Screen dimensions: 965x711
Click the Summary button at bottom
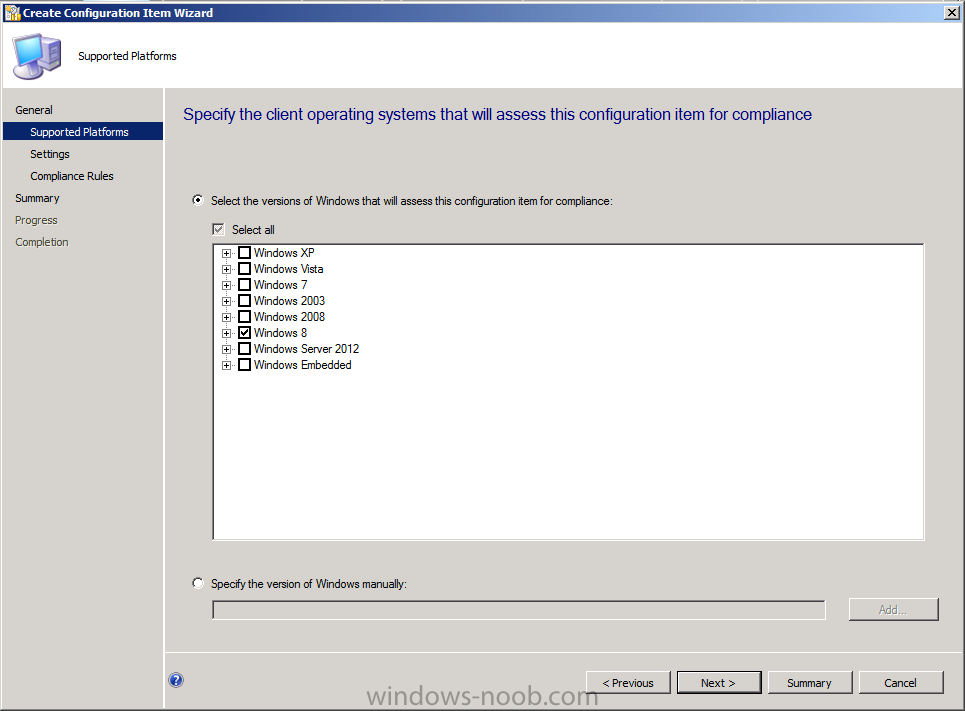[x=809, y=683]
